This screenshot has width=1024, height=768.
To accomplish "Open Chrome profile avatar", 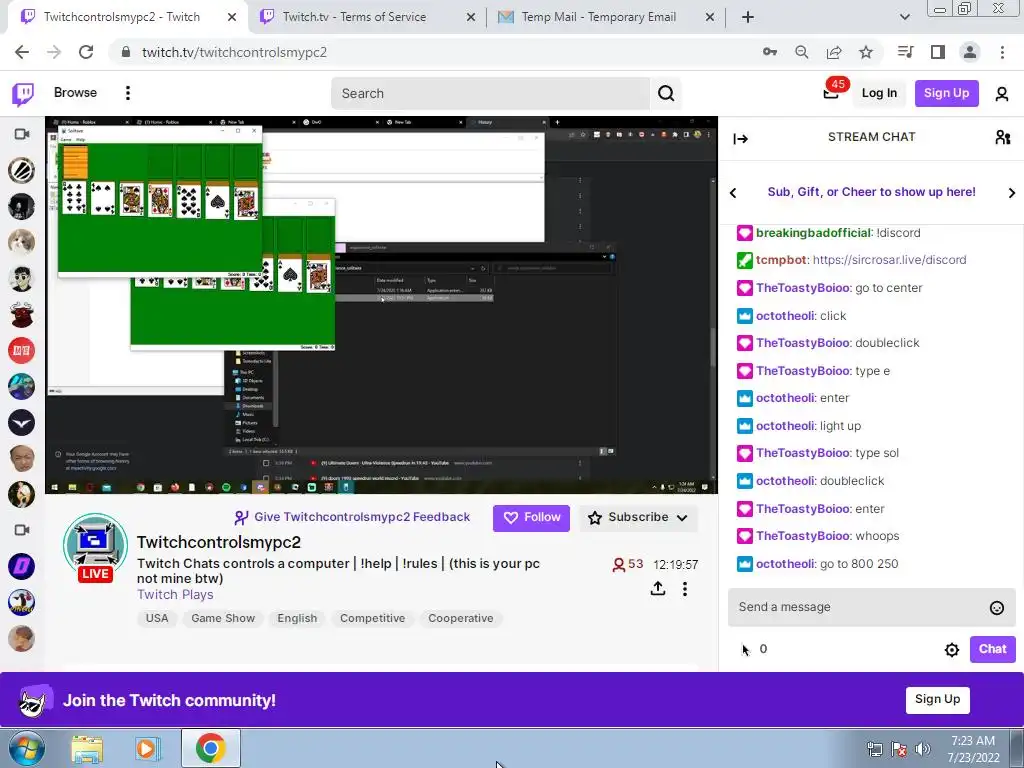I will (x=970, y=52).
